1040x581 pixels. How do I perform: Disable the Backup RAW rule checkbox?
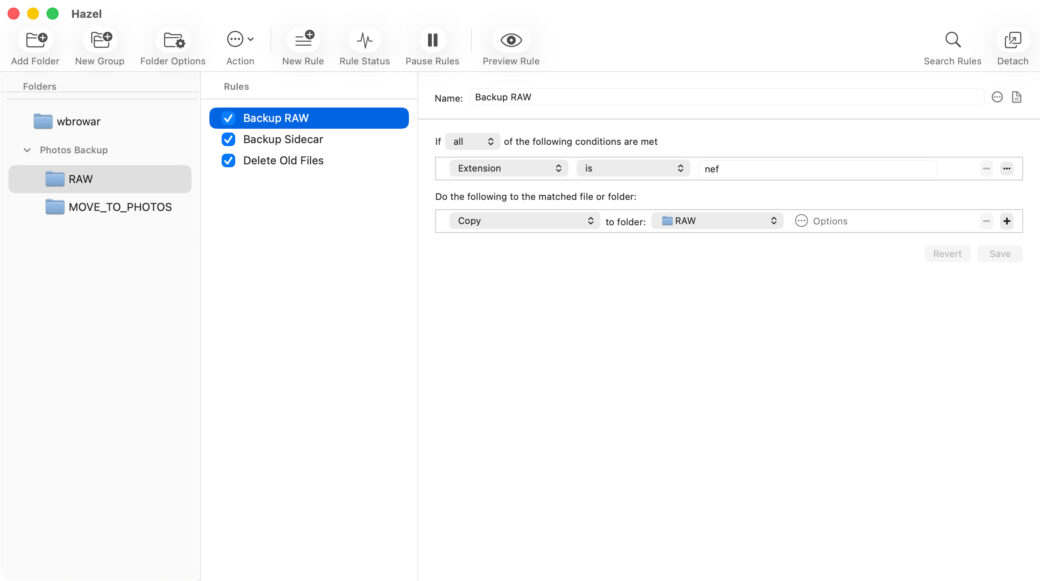point(228,118)
